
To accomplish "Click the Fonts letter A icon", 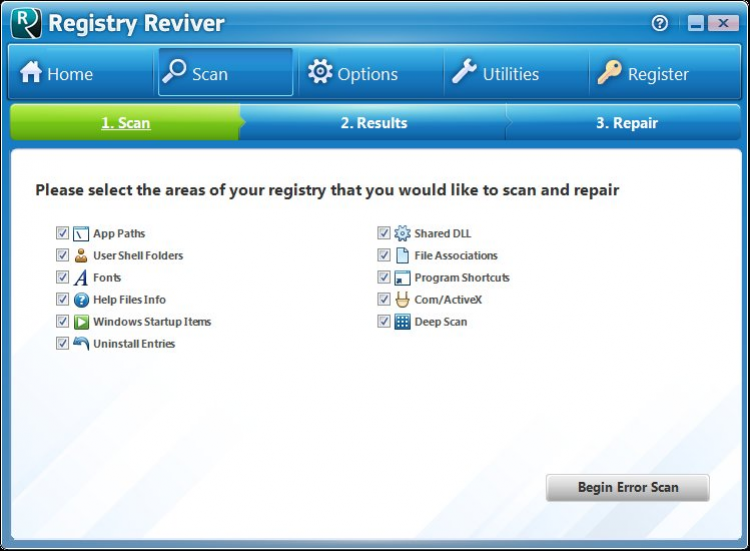I will (x=81, y=277).
